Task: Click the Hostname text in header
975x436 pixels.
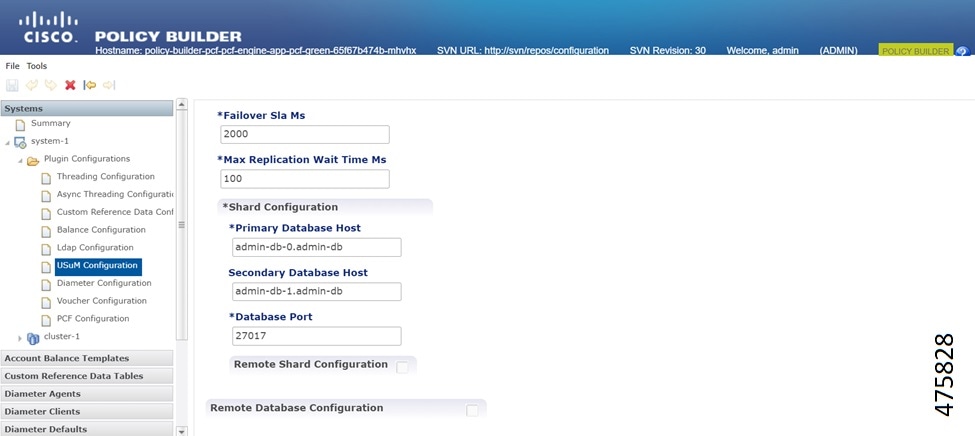Action: 256,50
